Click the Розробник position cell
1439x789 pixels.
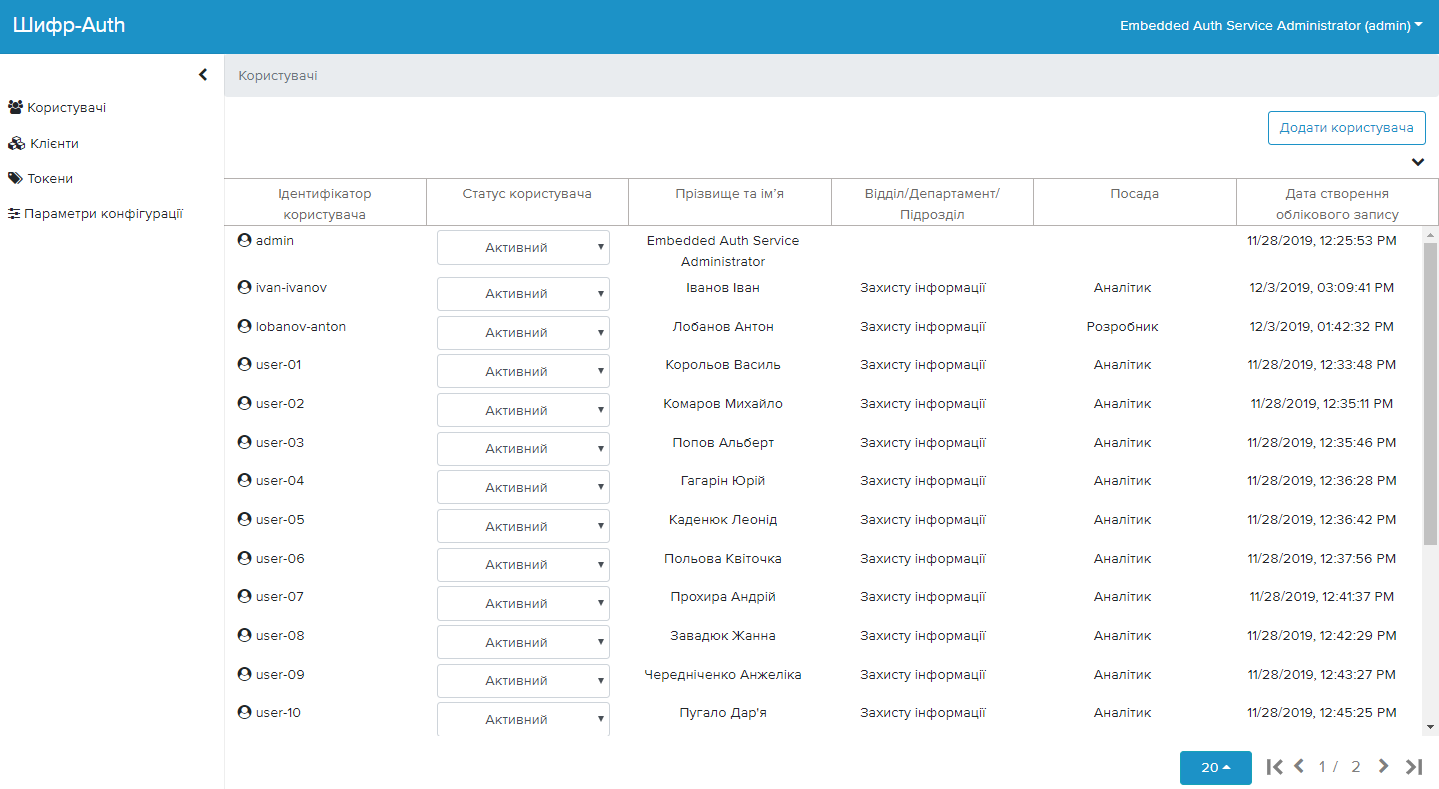pos(1122,326)
